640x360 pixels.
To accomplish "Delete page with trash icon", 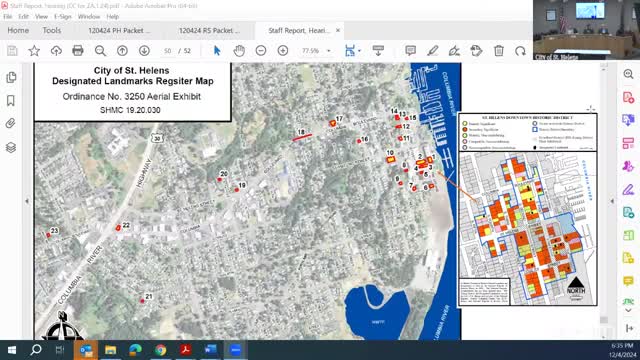I will pyautogui.click(x=499, y=51).
